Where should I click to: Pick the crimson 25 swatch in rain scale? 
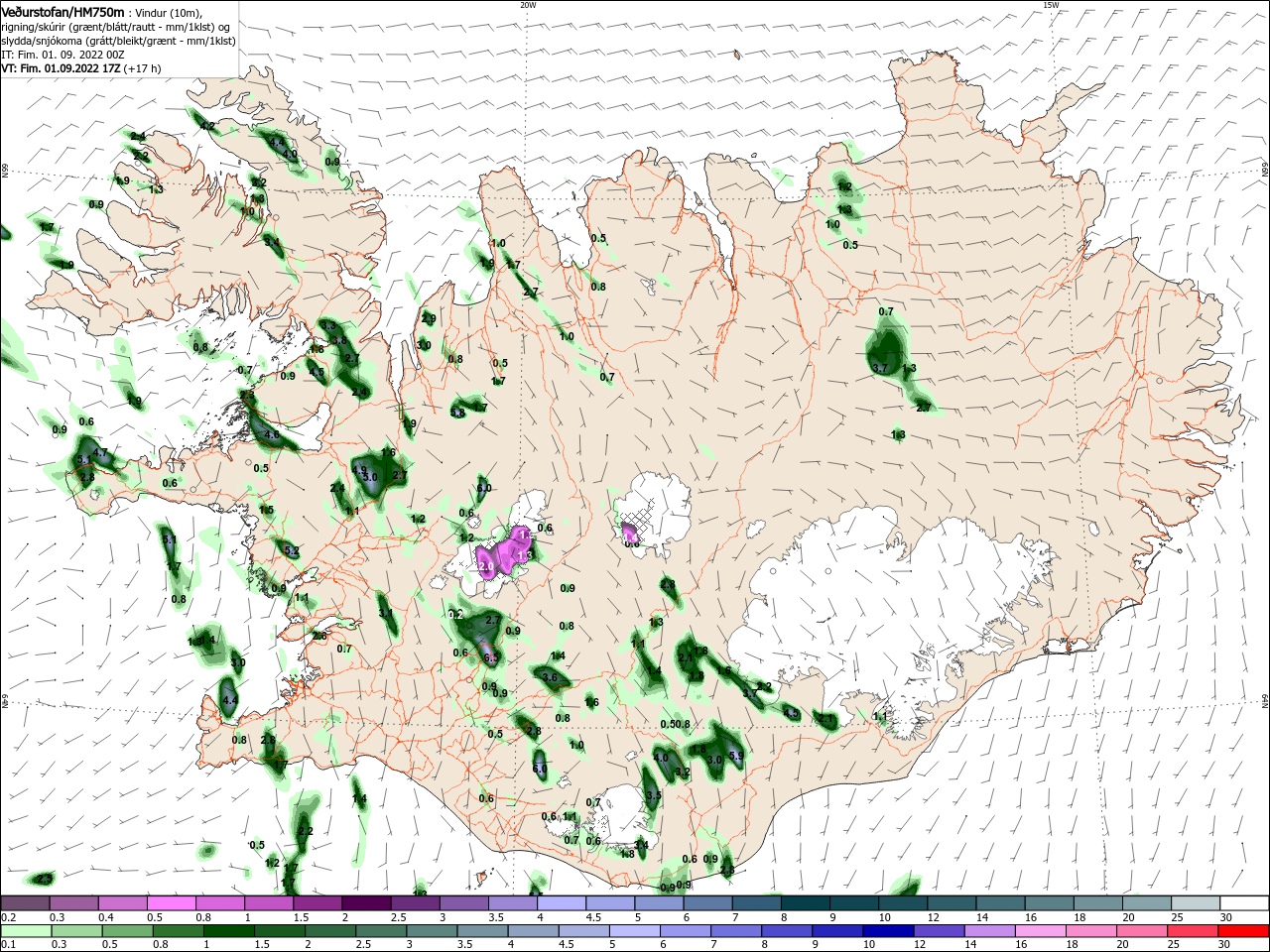[1193, 931]
